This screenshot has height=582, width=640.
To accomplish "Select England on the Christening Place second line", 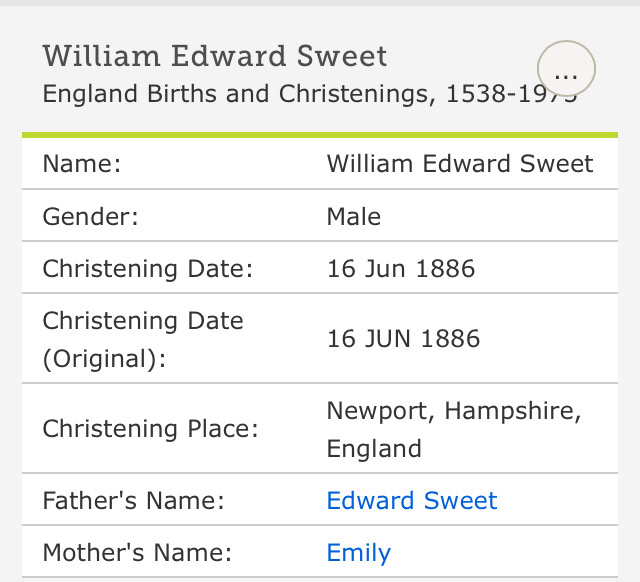I will (x=374, y=447).
